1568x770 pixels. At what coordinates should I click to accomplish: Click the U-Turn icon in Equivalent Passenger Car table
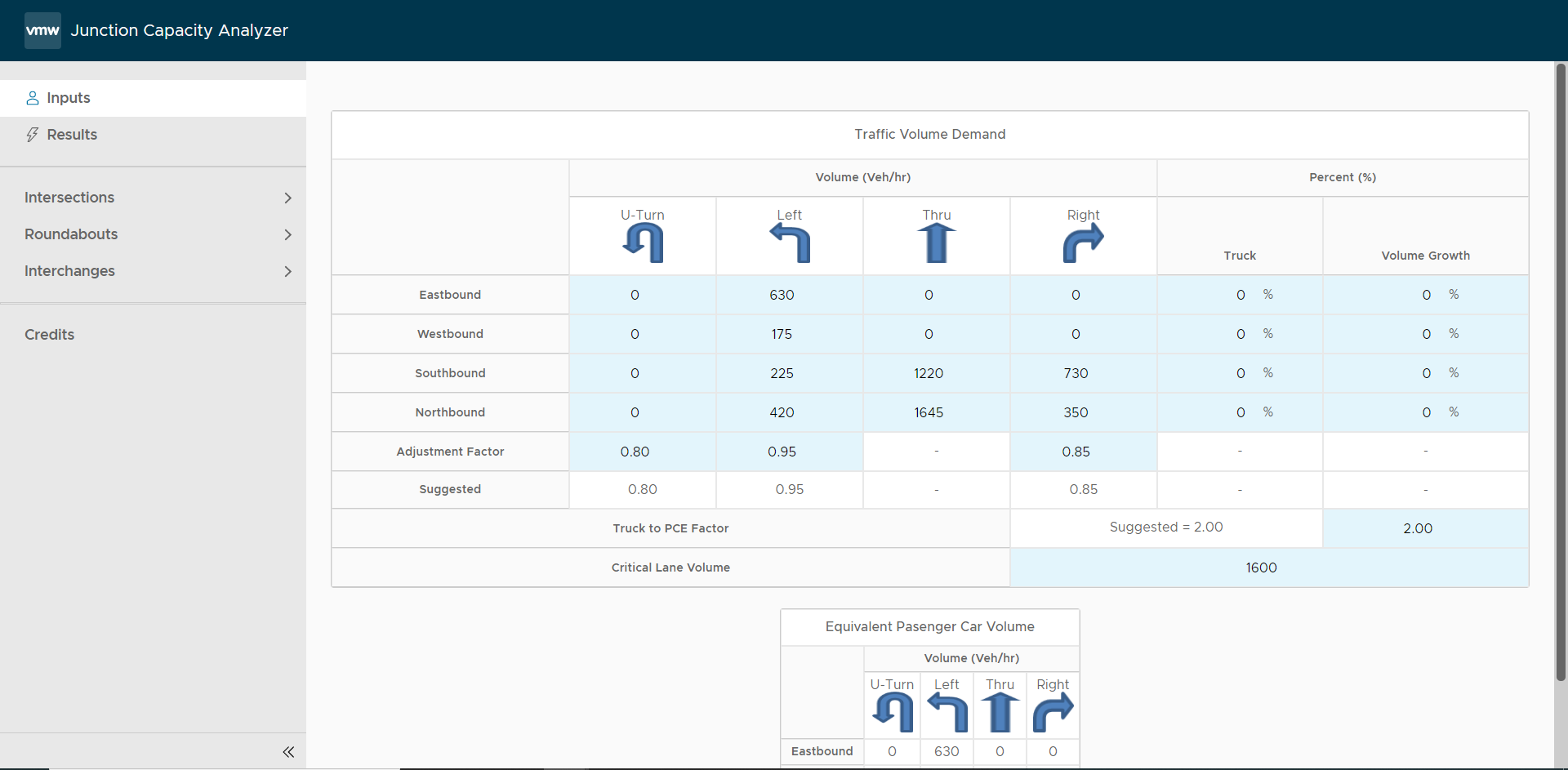893,712
